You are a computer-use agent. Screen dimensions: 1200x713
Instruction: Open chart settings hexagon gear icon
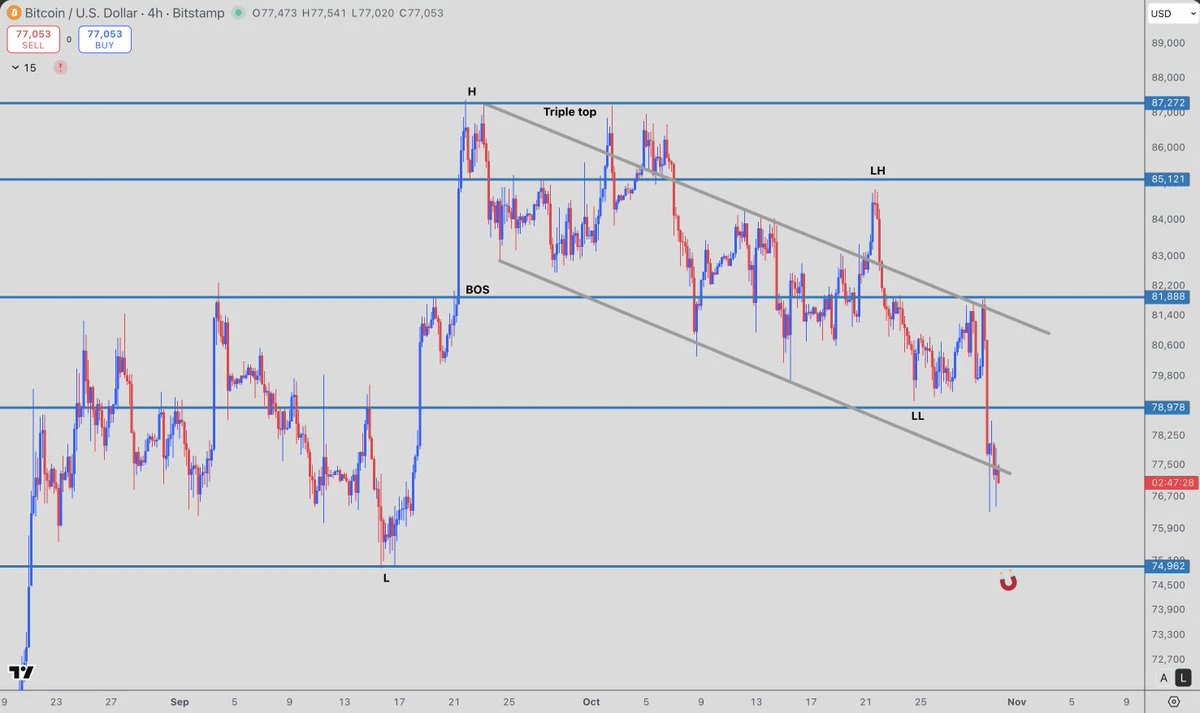1173,701
